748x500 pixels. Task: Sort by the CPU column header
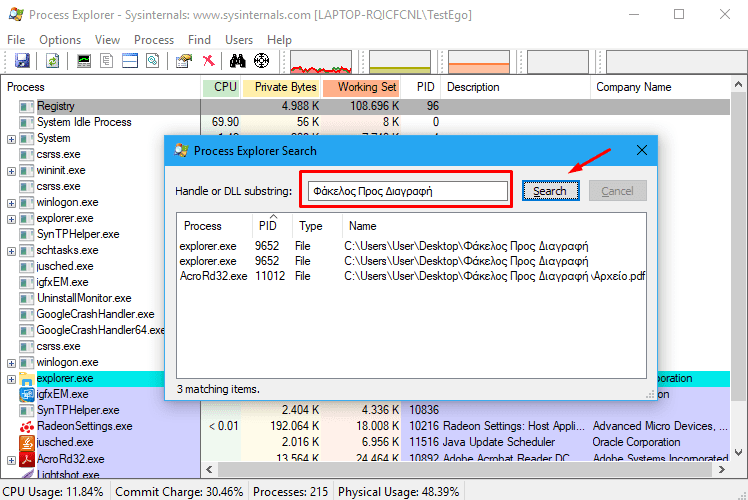point(221,87)
